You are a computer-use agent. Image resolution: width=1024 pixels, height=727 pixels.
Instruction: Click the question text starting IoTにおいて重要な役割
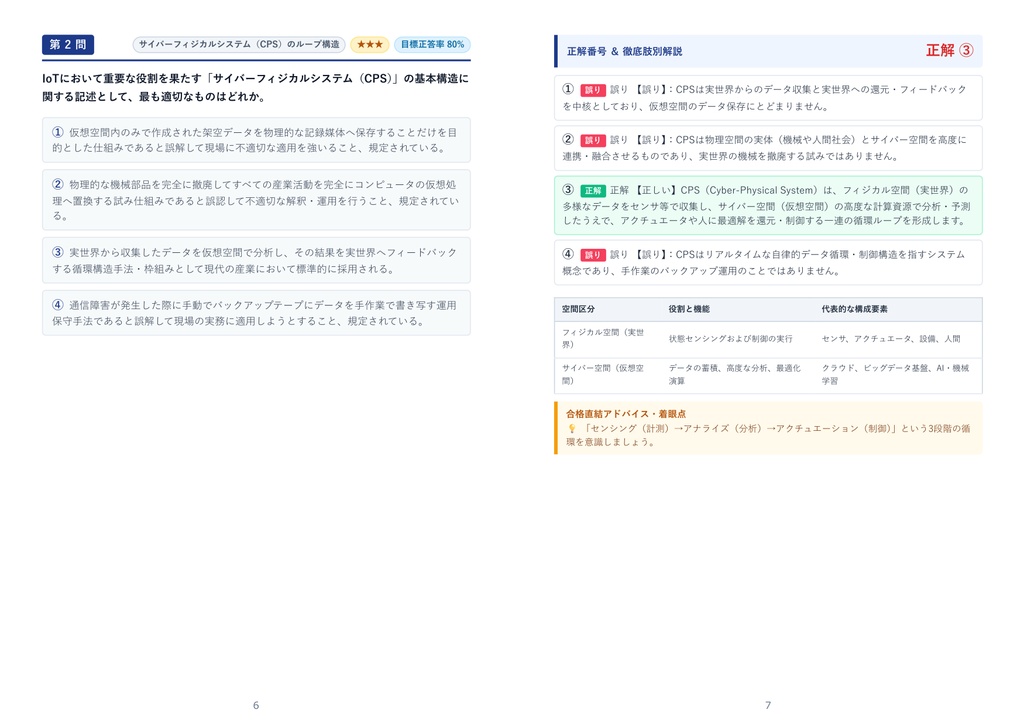coord(255,88)
